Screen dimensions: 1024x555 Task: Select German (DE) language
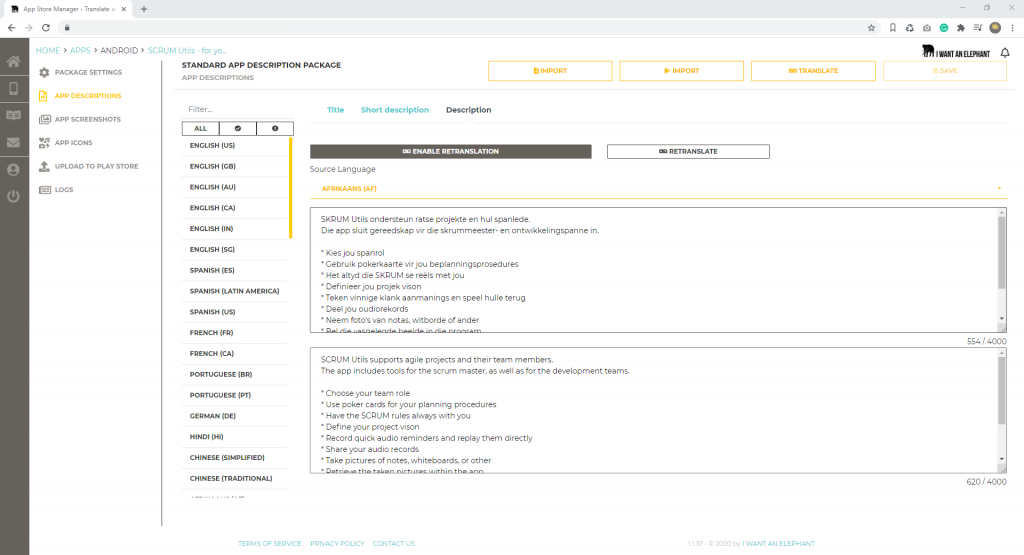click(x=234, y=417)
